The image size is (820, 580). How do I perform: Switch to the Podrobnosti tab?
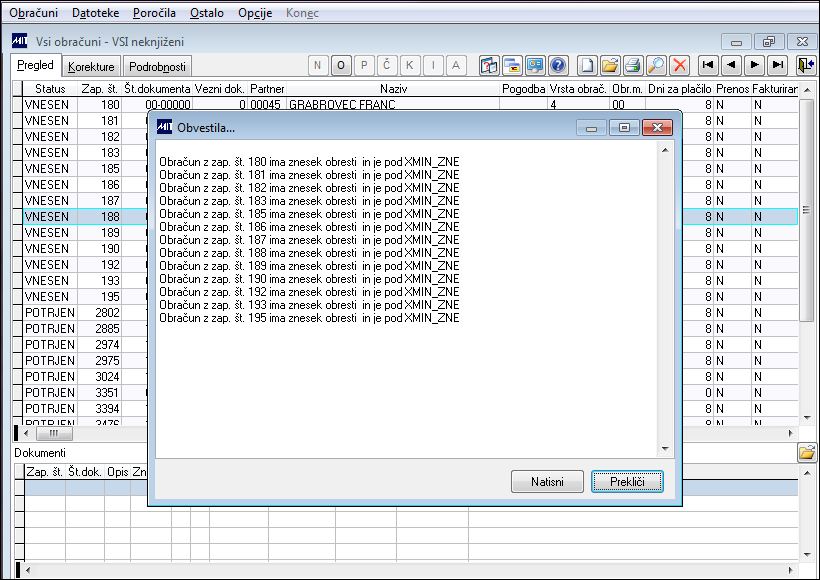click(157, 66)
